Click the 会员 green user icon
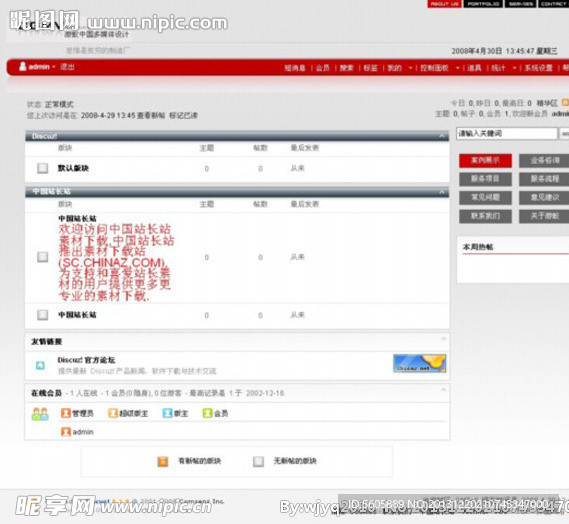 click(207, 413)
